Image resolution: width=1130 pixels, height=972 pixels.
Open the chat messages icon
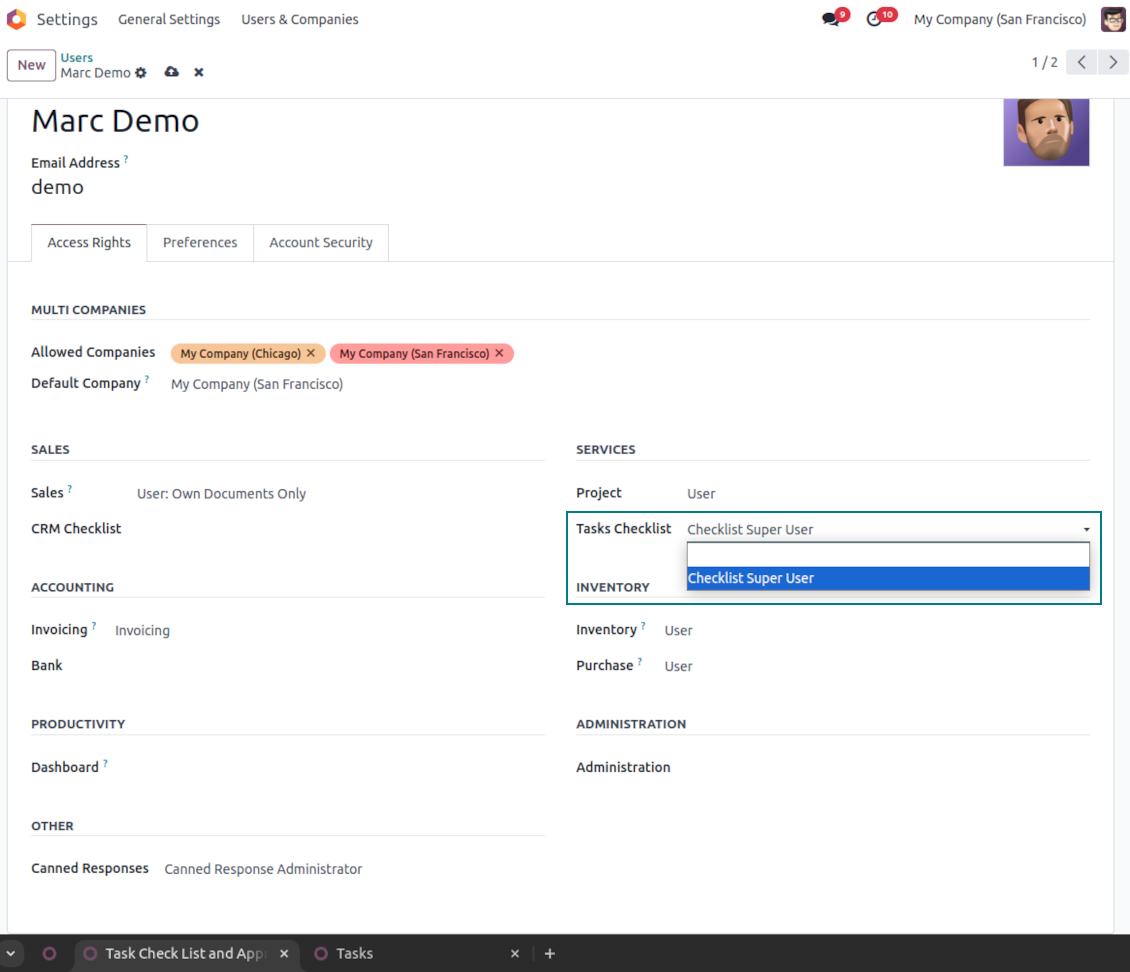[x=830, y=19]
